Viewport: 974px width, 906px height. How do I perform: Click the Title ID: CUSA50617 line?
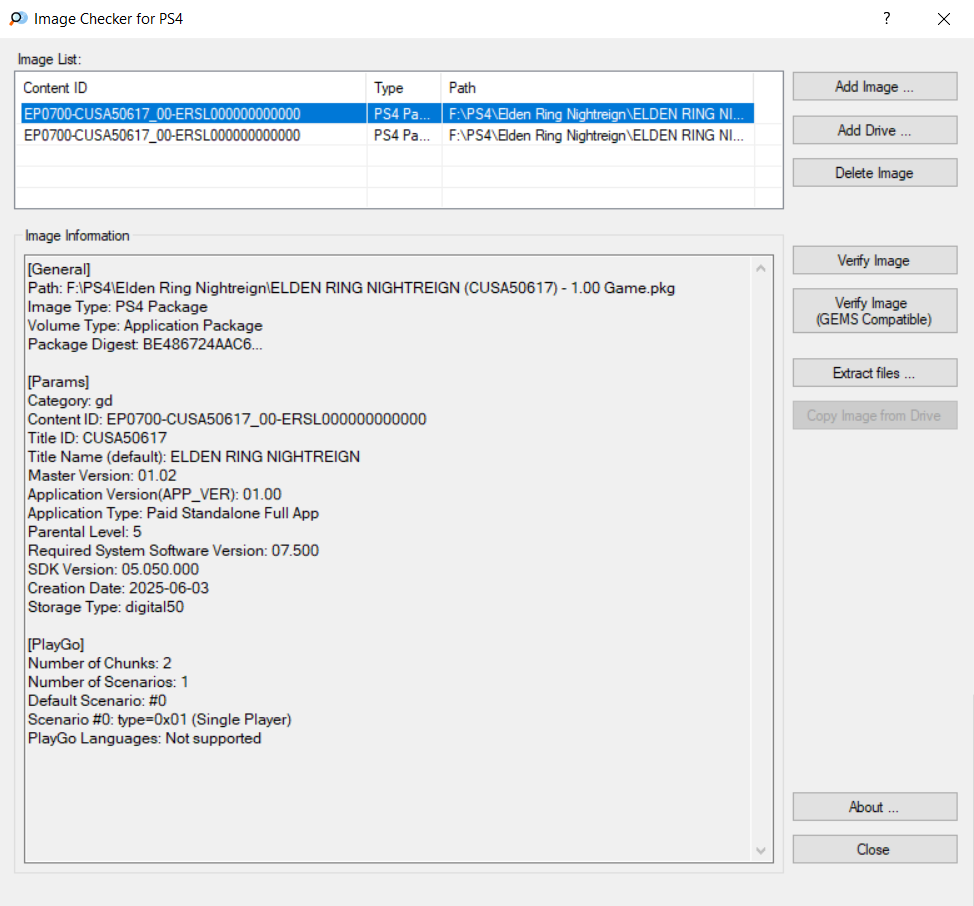(97, 438)
